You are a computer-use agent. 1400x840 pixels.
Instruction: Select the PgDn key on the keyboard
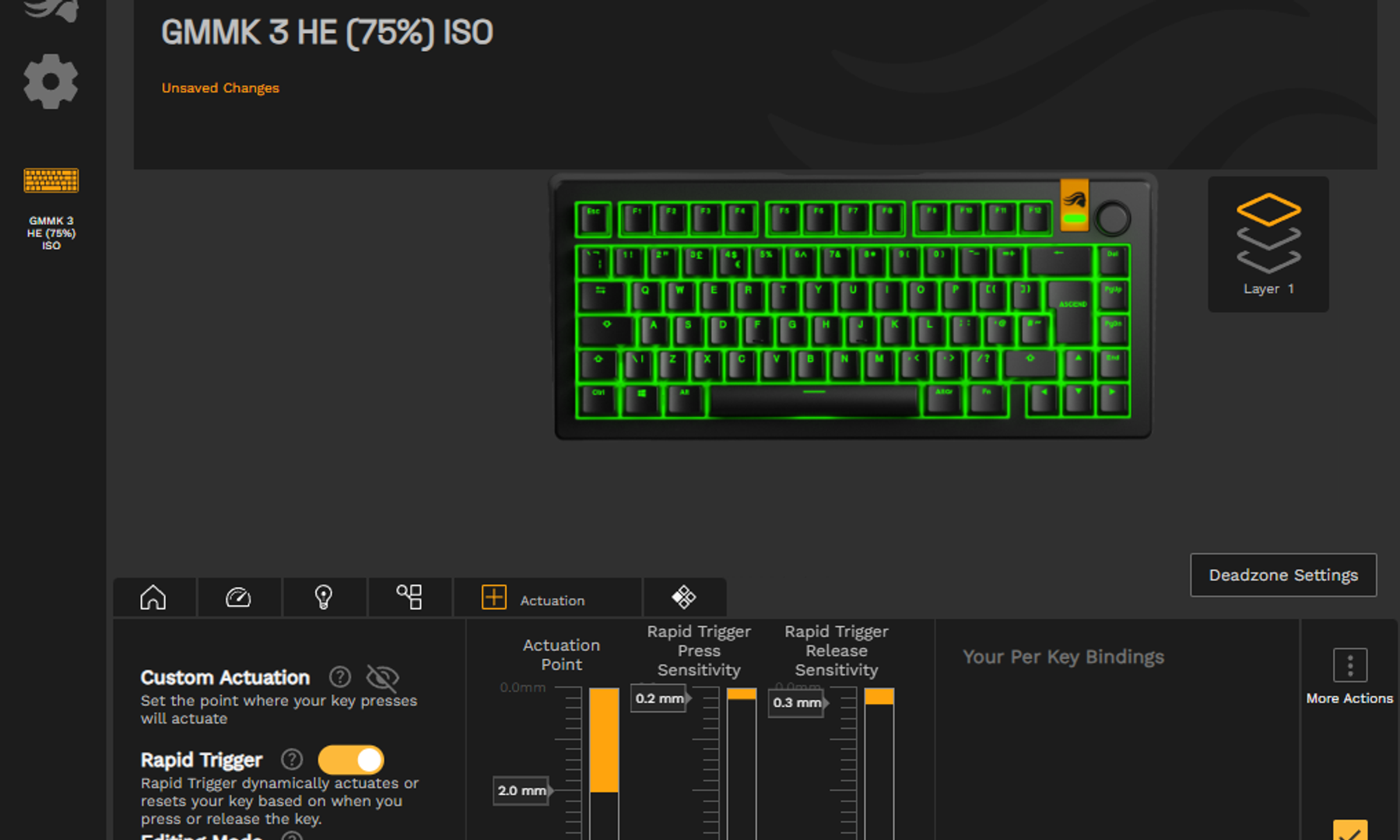click(x=1113, y=331)
